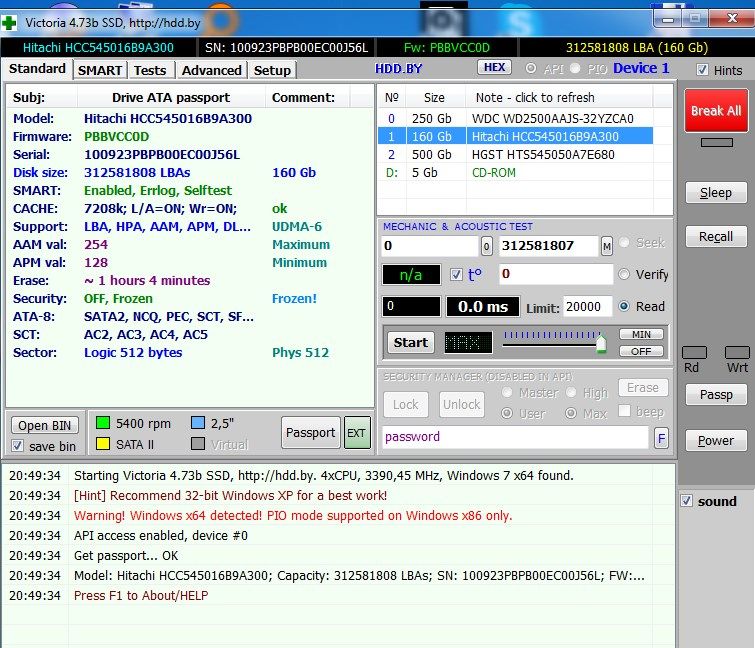
Task: Click the Unlock button
Action: [x=461, y=404]
